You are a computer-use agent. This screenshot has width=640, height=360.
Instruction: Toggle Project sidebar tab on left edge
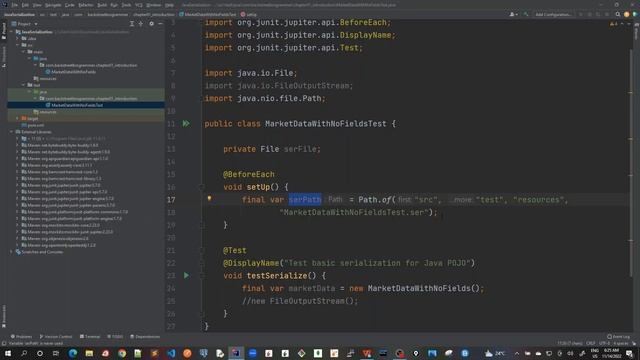pyautogui.click(x=4, y=31)
